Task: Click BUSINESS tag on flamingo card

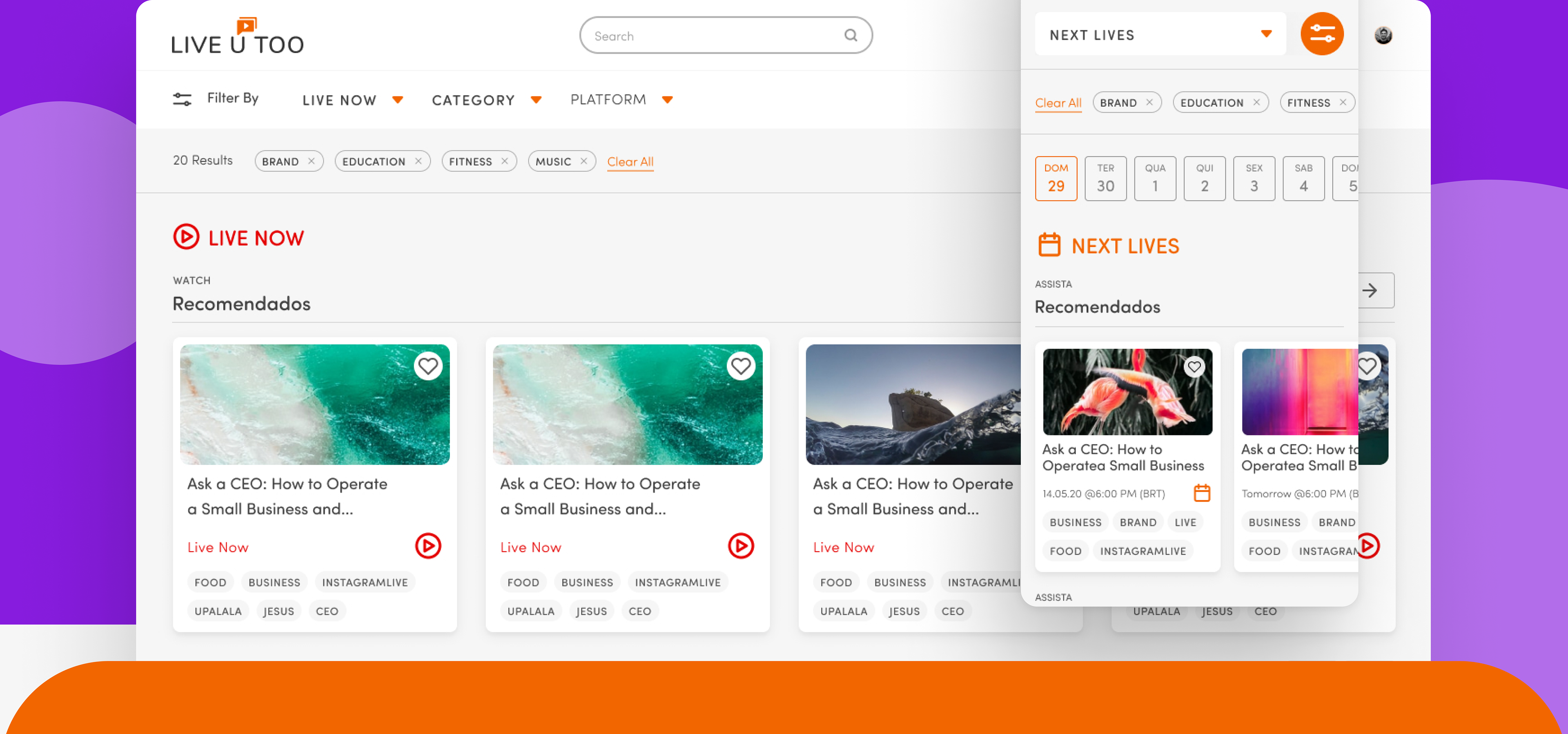Action: [x=1075, y=522]
